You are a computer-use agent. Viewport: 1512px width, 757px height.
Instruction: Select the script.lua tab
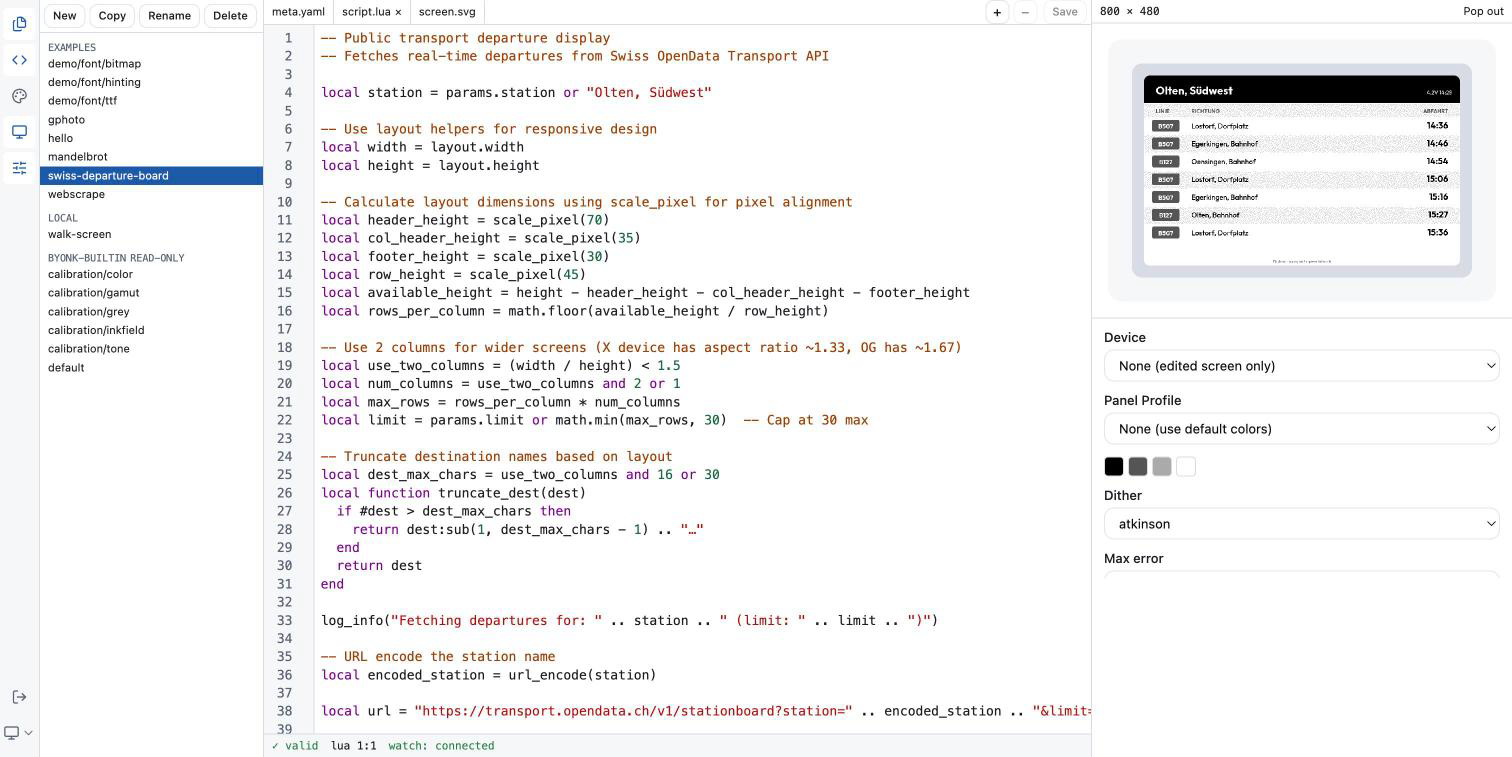coord(366,12)
